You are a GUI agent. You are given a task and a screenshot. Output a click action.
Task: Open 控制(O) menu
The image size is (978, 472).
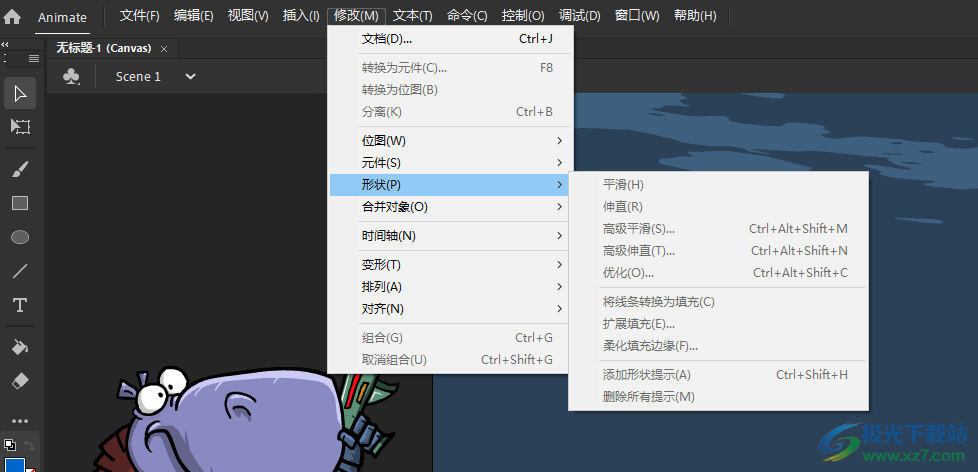point(523,16)
